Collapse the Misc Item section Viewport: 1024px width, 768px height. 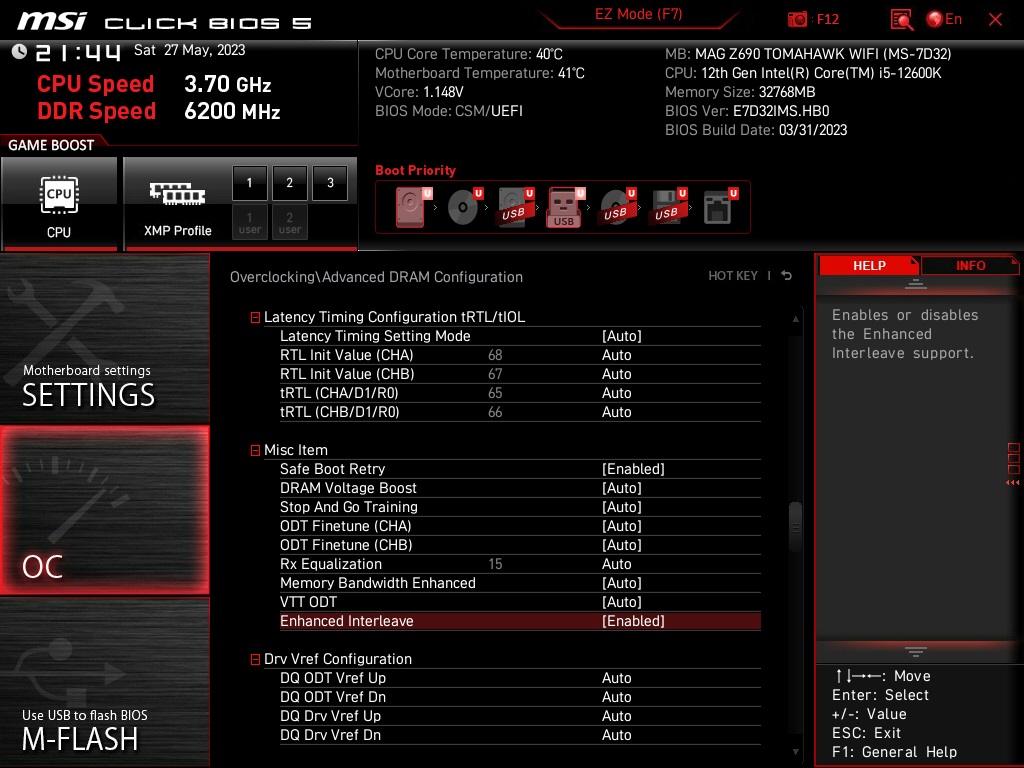pos(255,451)
